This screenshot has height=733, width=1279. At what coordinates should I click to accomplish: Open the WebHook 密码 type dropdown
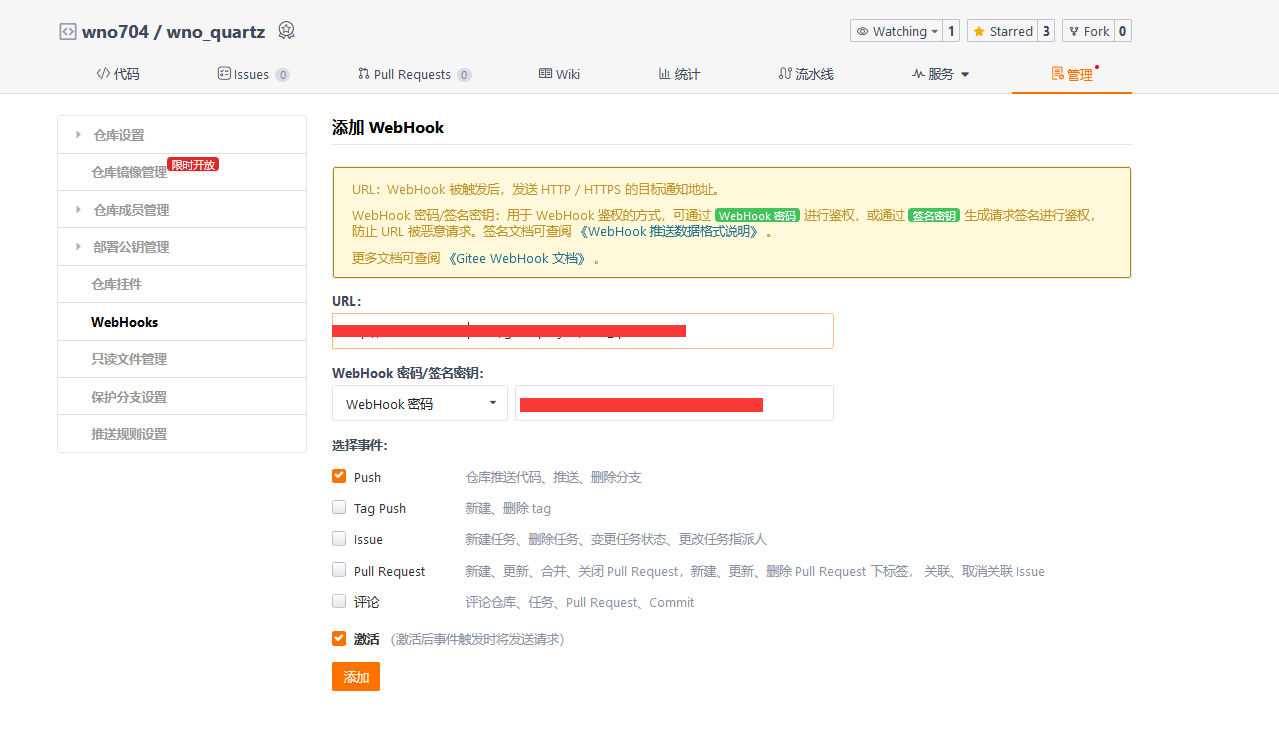pos(419,404)
